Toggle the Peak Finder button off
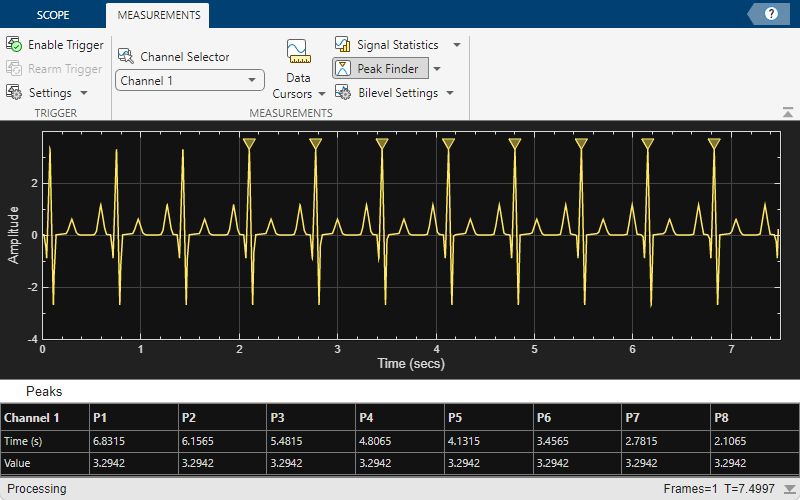Screen dimensions: 800x500 380,69
